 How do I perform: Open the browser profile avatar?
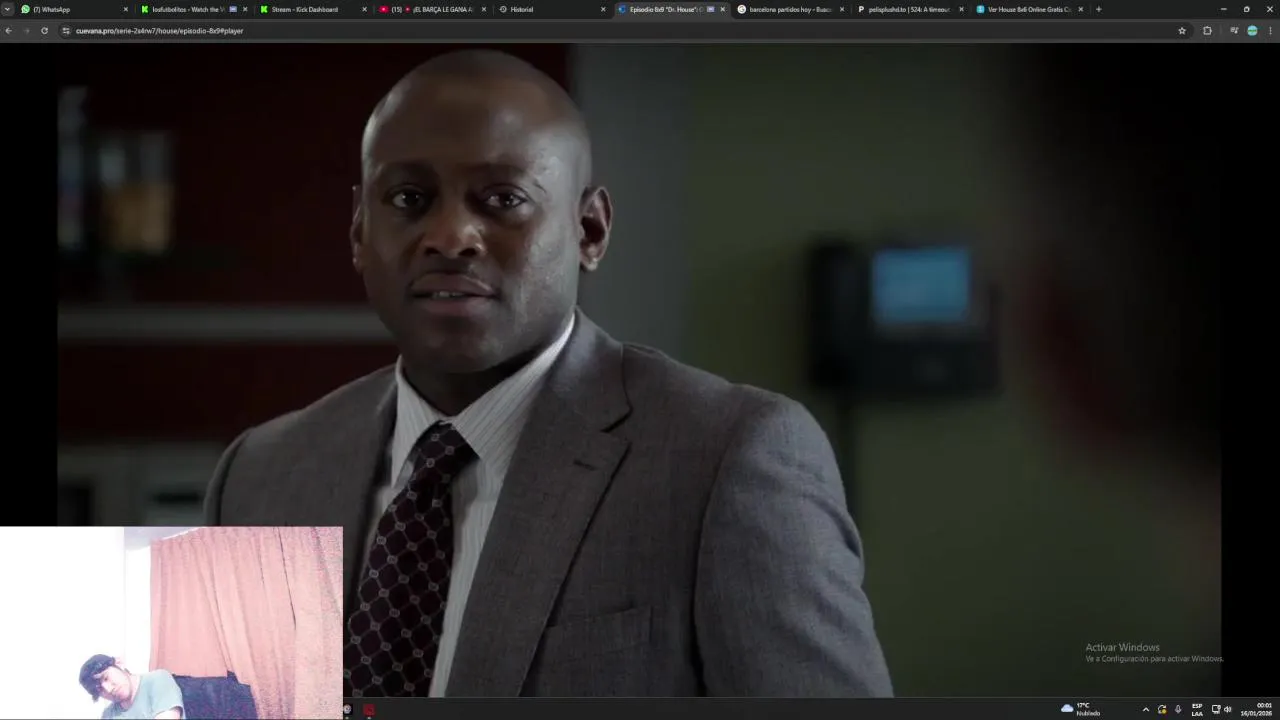pos(1252,31)
